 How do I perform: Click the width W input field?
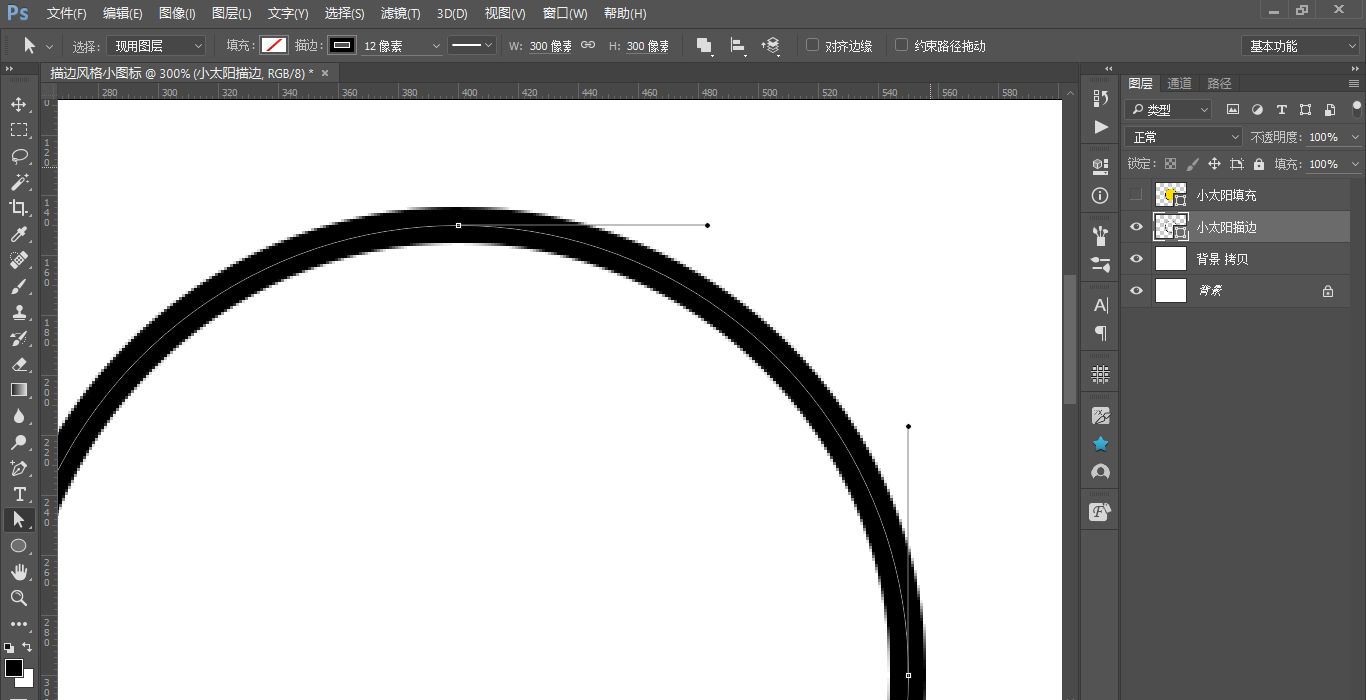(551, 46)
